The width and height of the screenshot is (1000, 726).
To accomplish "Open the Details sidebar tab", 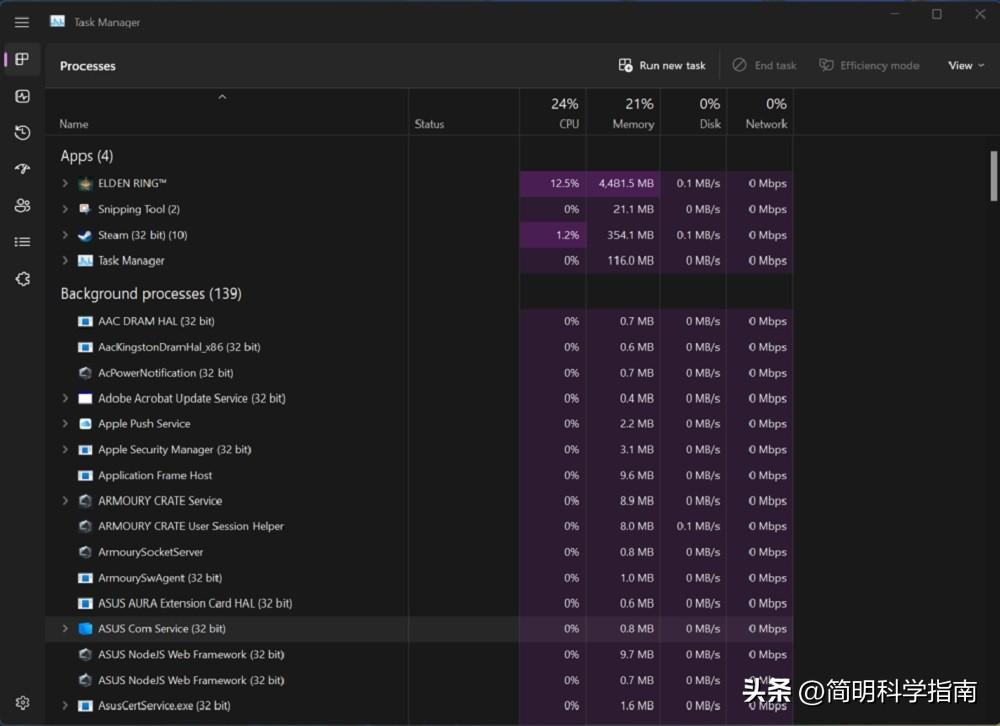I will [x=22, y=242].
